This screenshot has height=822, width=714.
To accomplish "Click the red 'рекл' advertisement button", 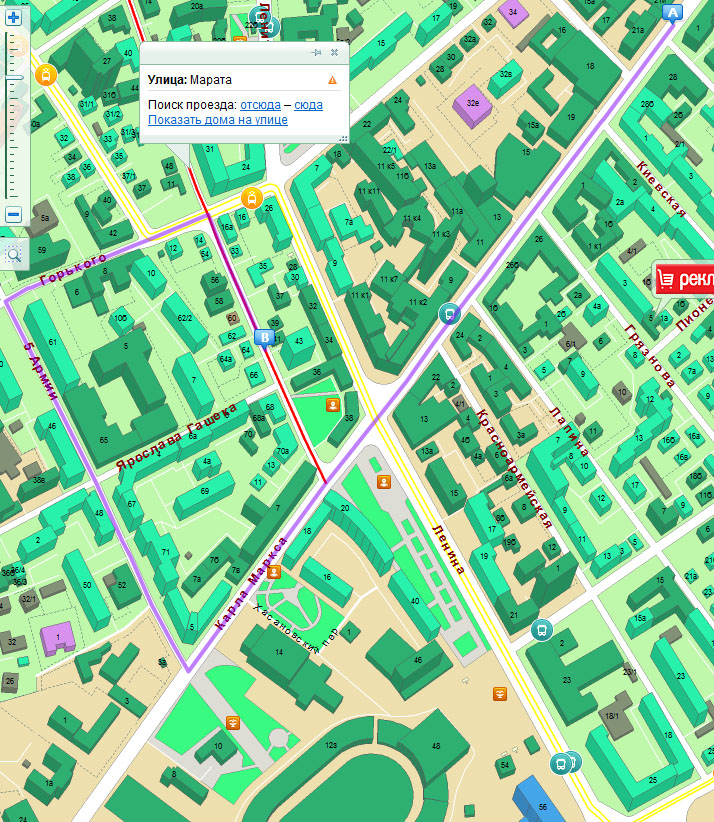I will click(x=684, y=279).
